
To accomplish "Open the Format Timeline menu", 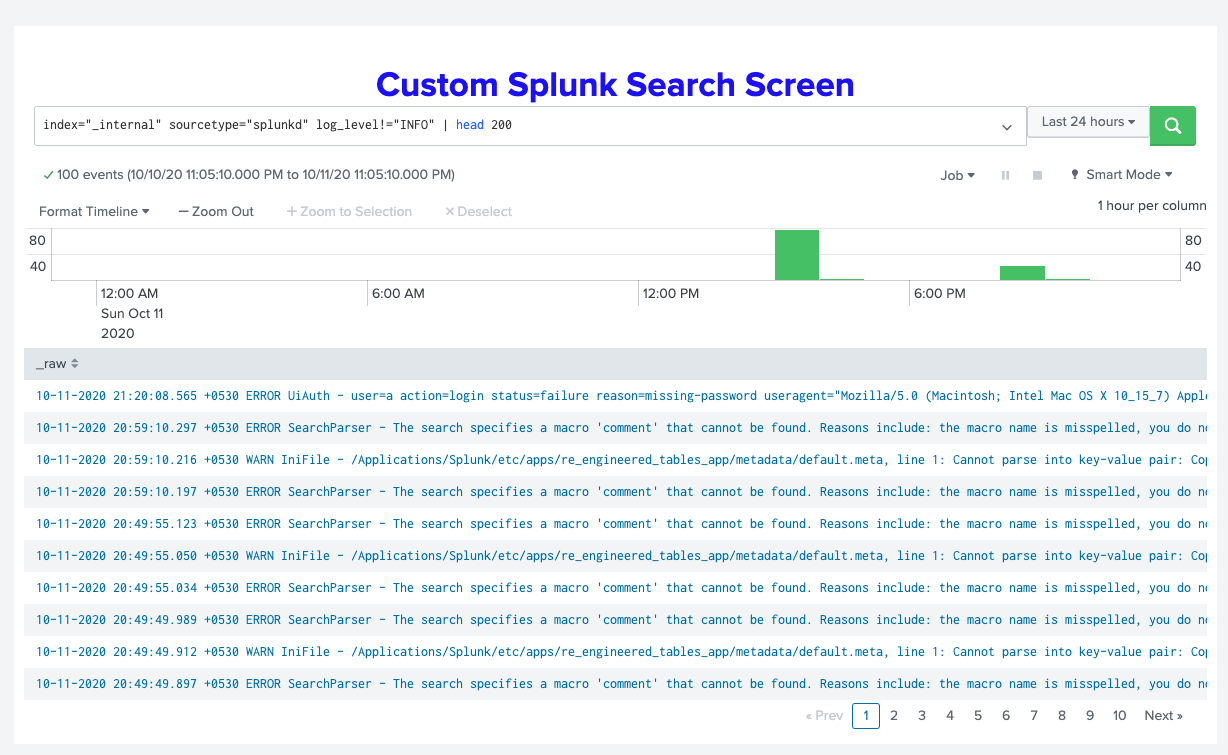I will pos(94,212).
